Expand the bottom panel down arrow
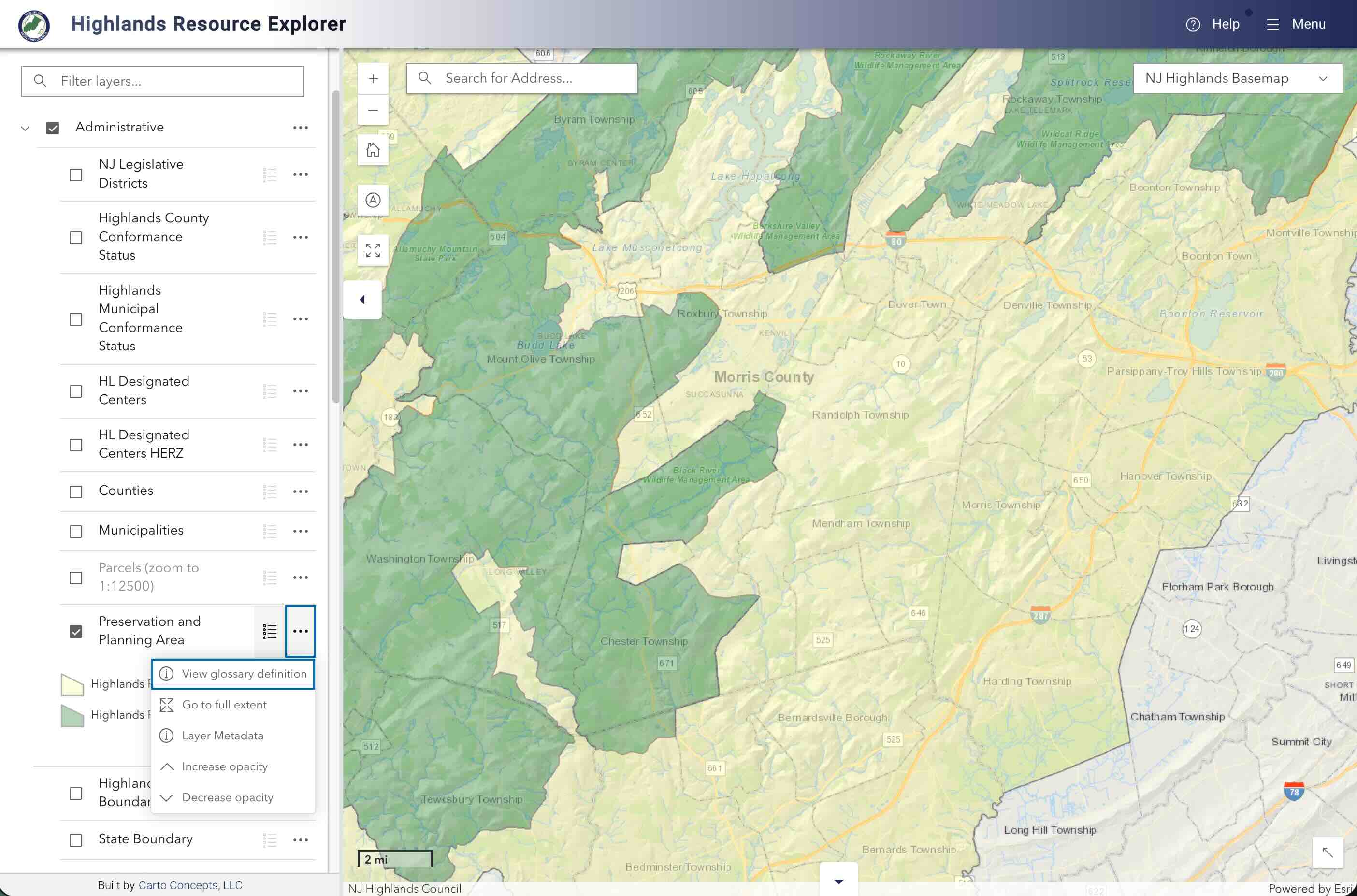The image size is (1357, 896). pyautogui.click(x=838, y=881)
